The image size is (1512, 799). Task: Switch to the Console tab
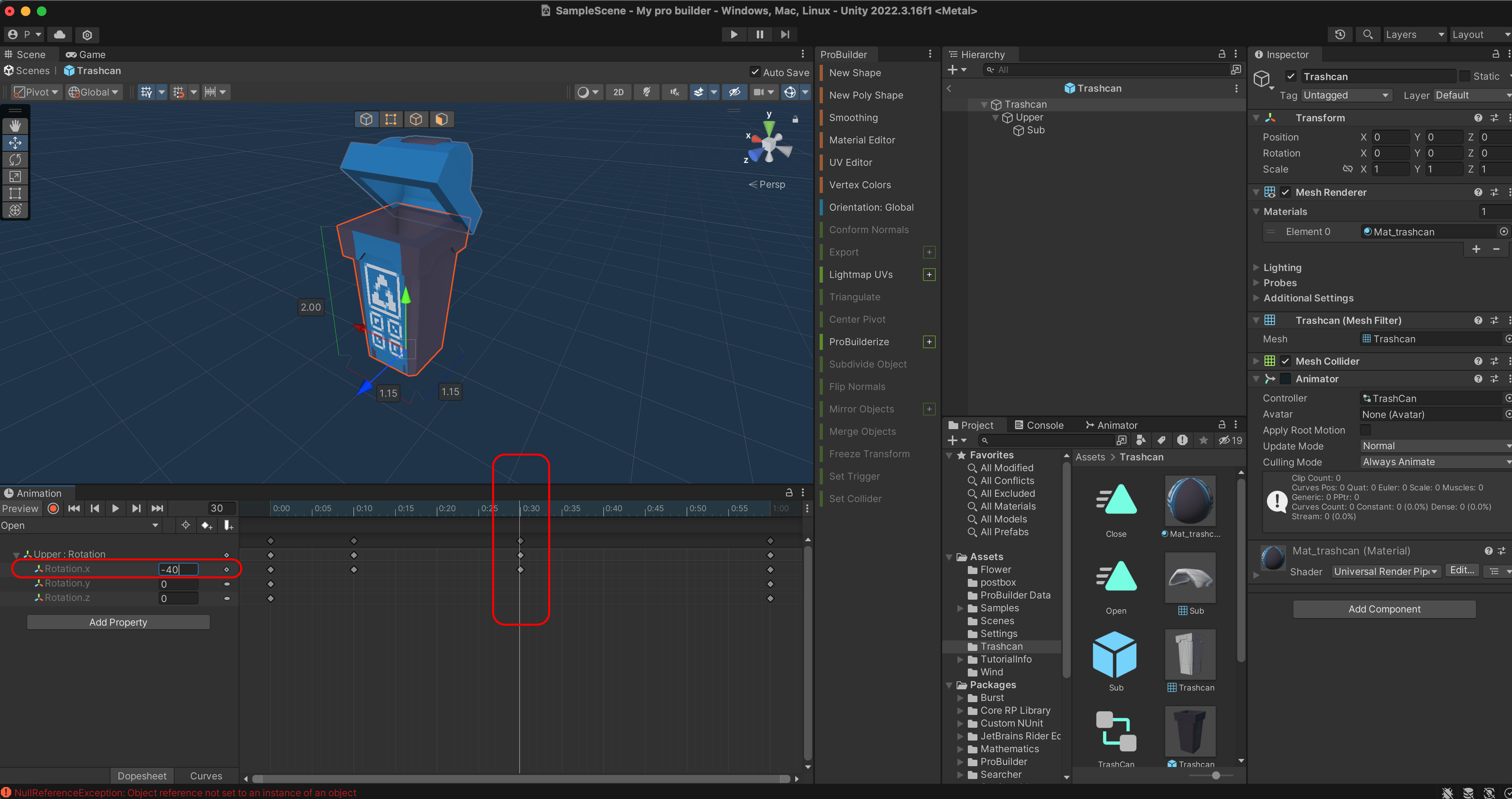point(1039,425)
